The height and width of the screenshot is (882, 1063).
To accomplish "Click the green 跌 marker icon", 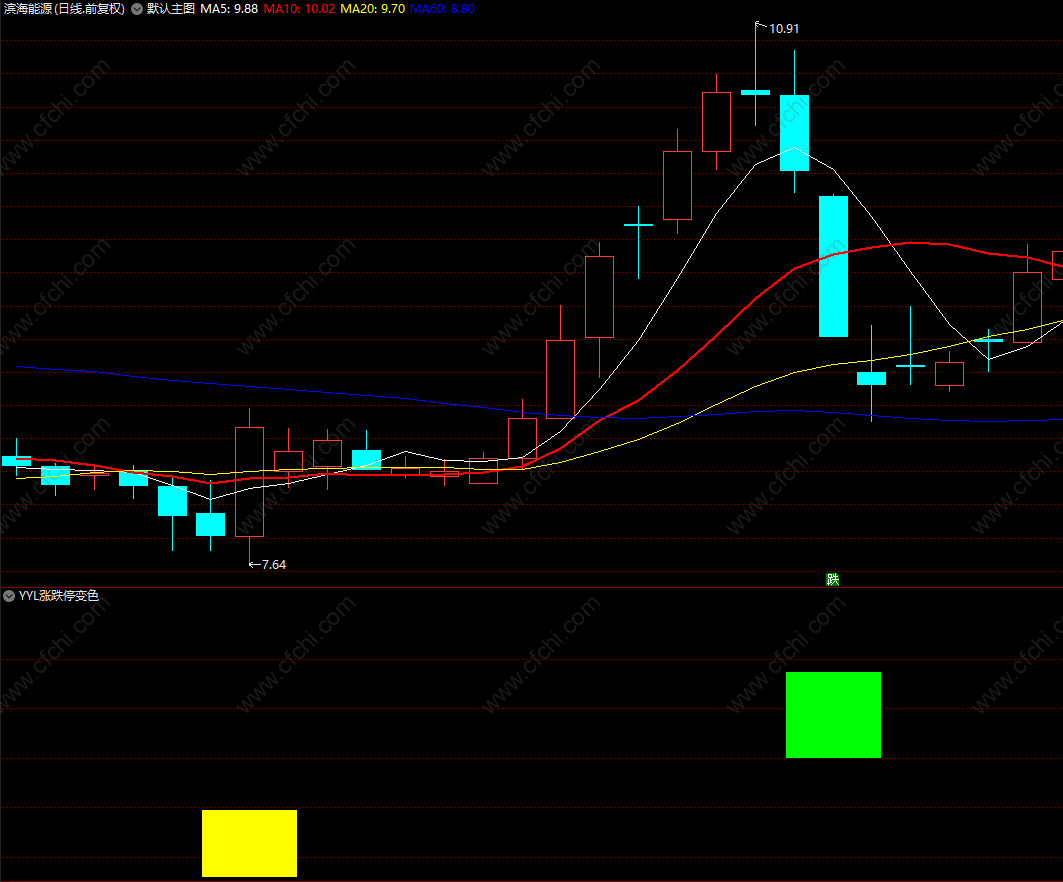I will pyautogui.click(x=833, y=580).
